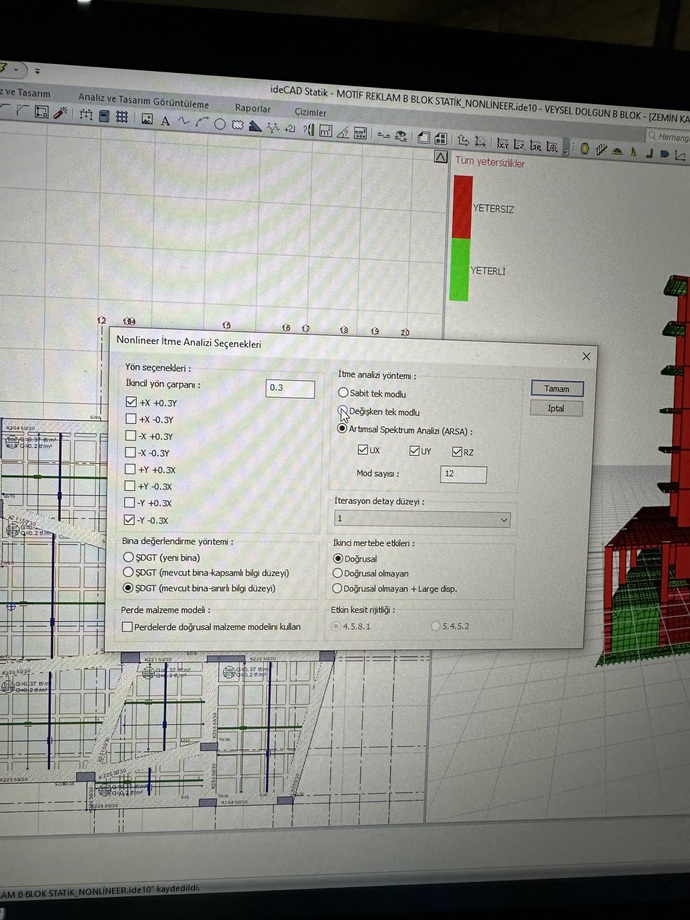This screenshot has width=690, height=920.
Task: Toggle the UX checkbox under ARSA
Action: point(363,449)
